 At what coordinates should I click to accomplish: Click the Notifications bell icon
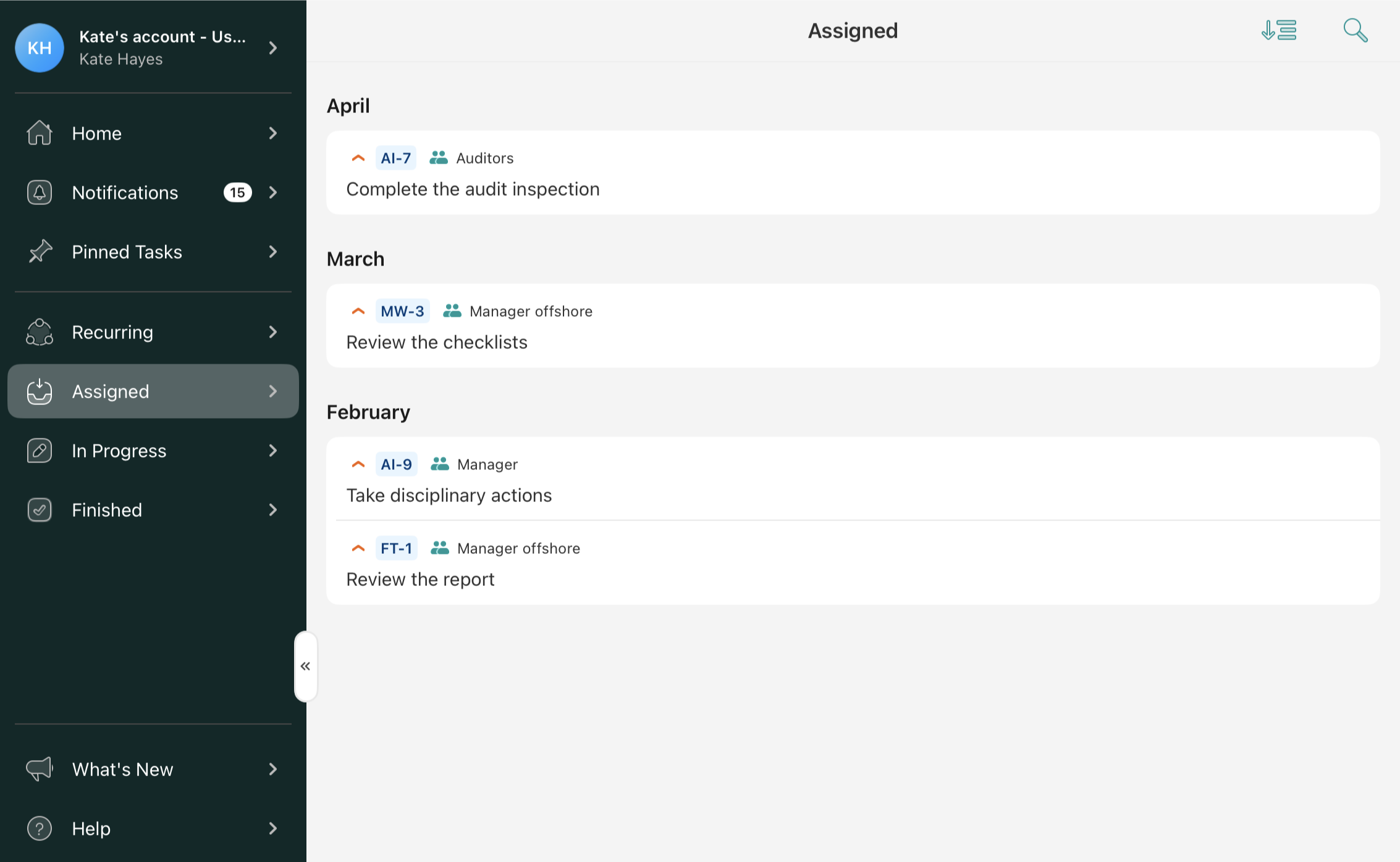coord(40,193)
